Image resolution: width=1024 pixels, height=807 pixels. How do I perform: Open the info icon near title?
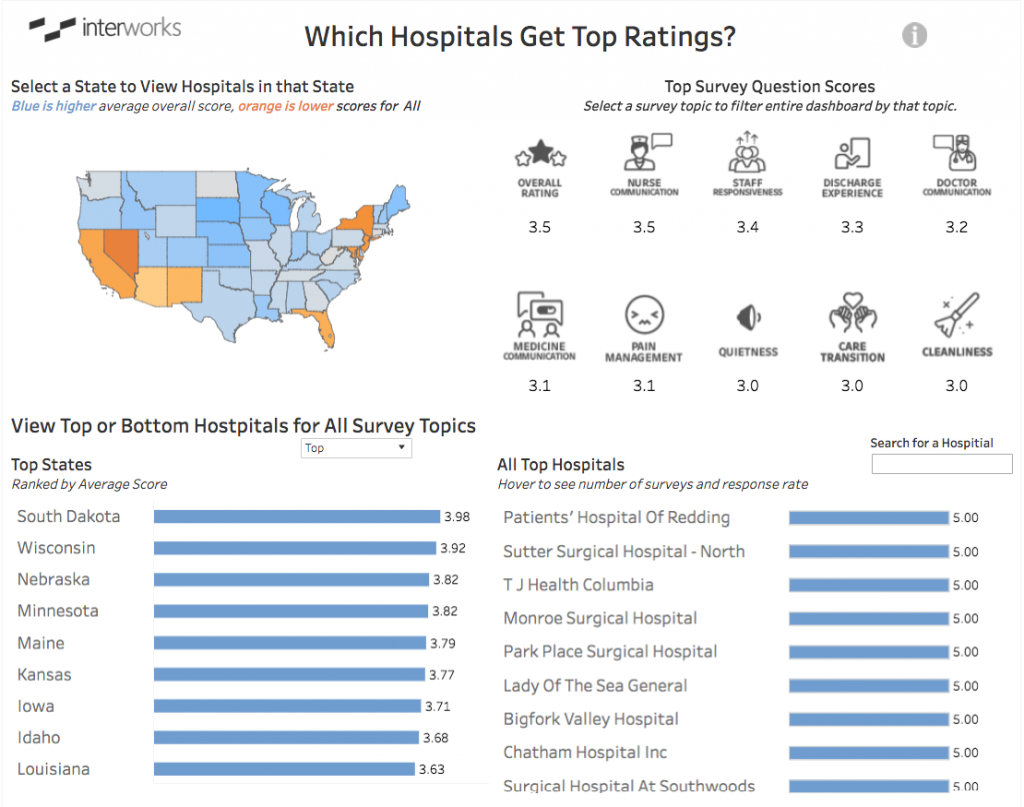(x=914, y=35)
